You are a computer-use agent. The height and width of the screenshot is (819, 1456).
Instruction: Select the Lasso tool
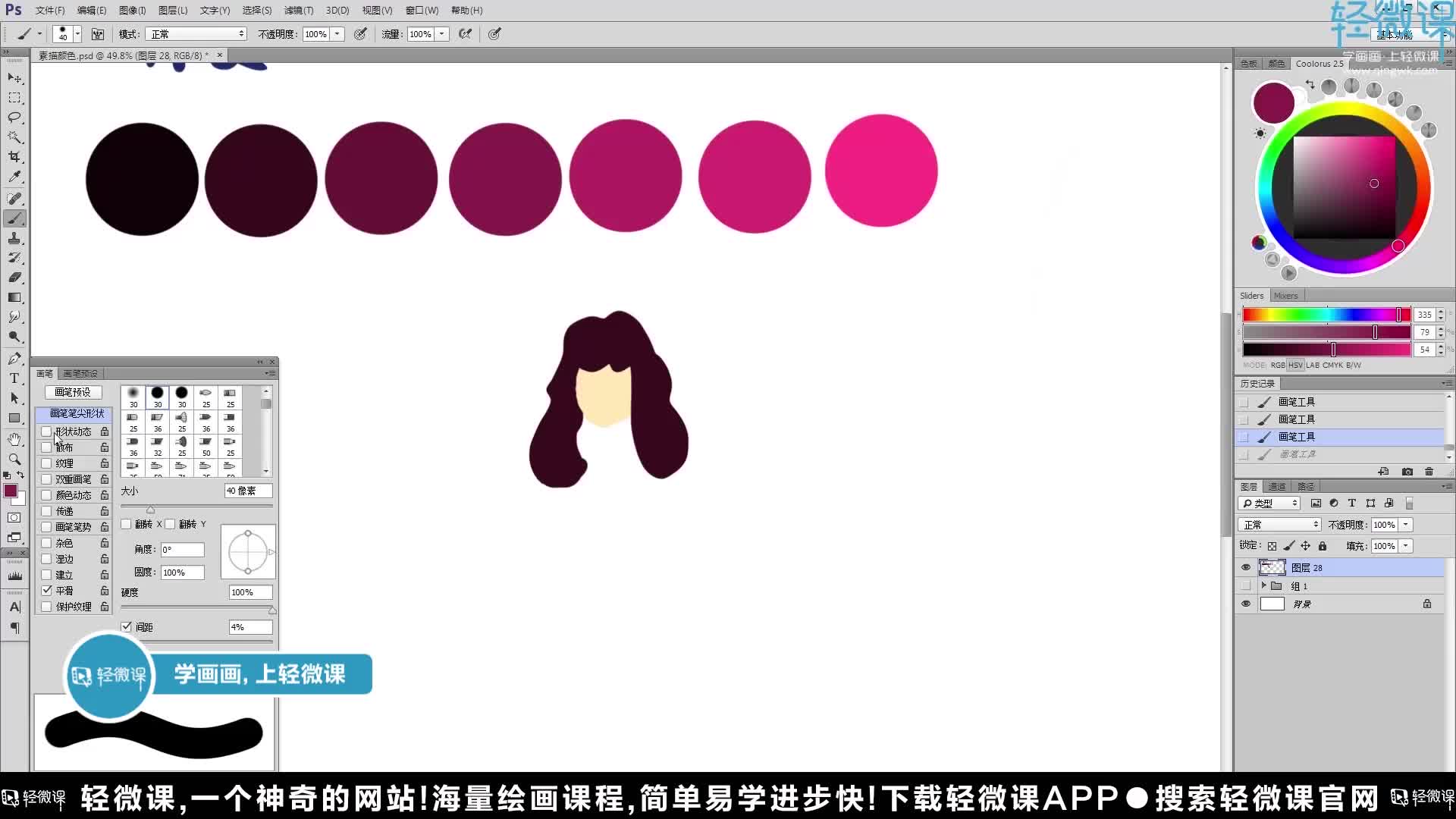point(14,118)
